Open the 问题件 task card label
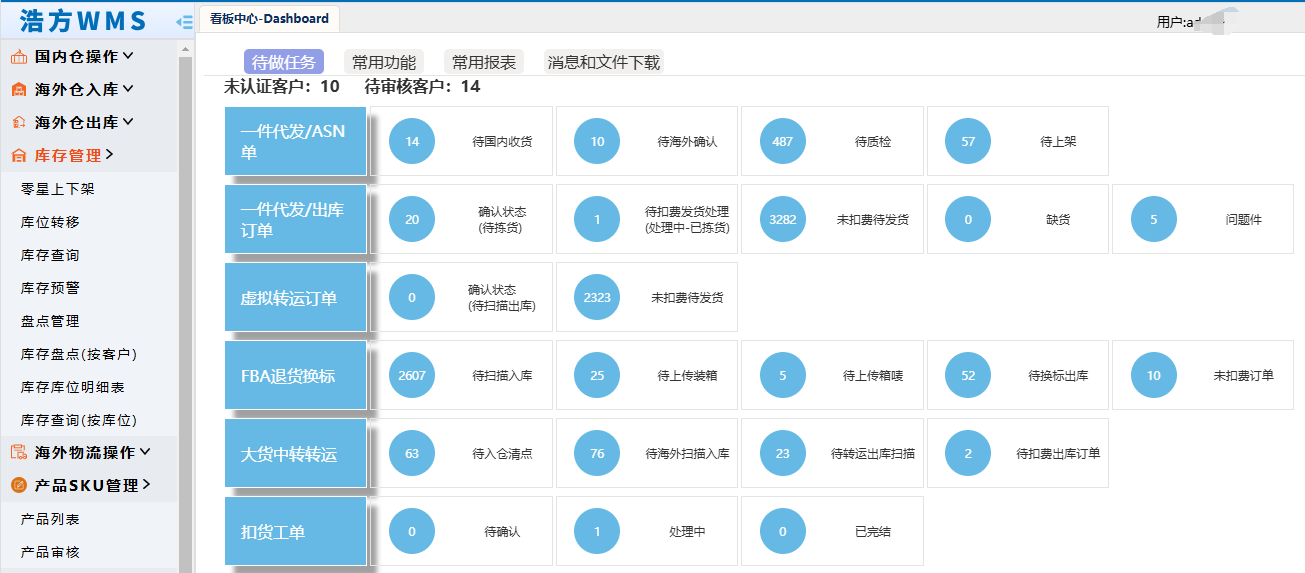The image size is (1305, 573). 1243,220
